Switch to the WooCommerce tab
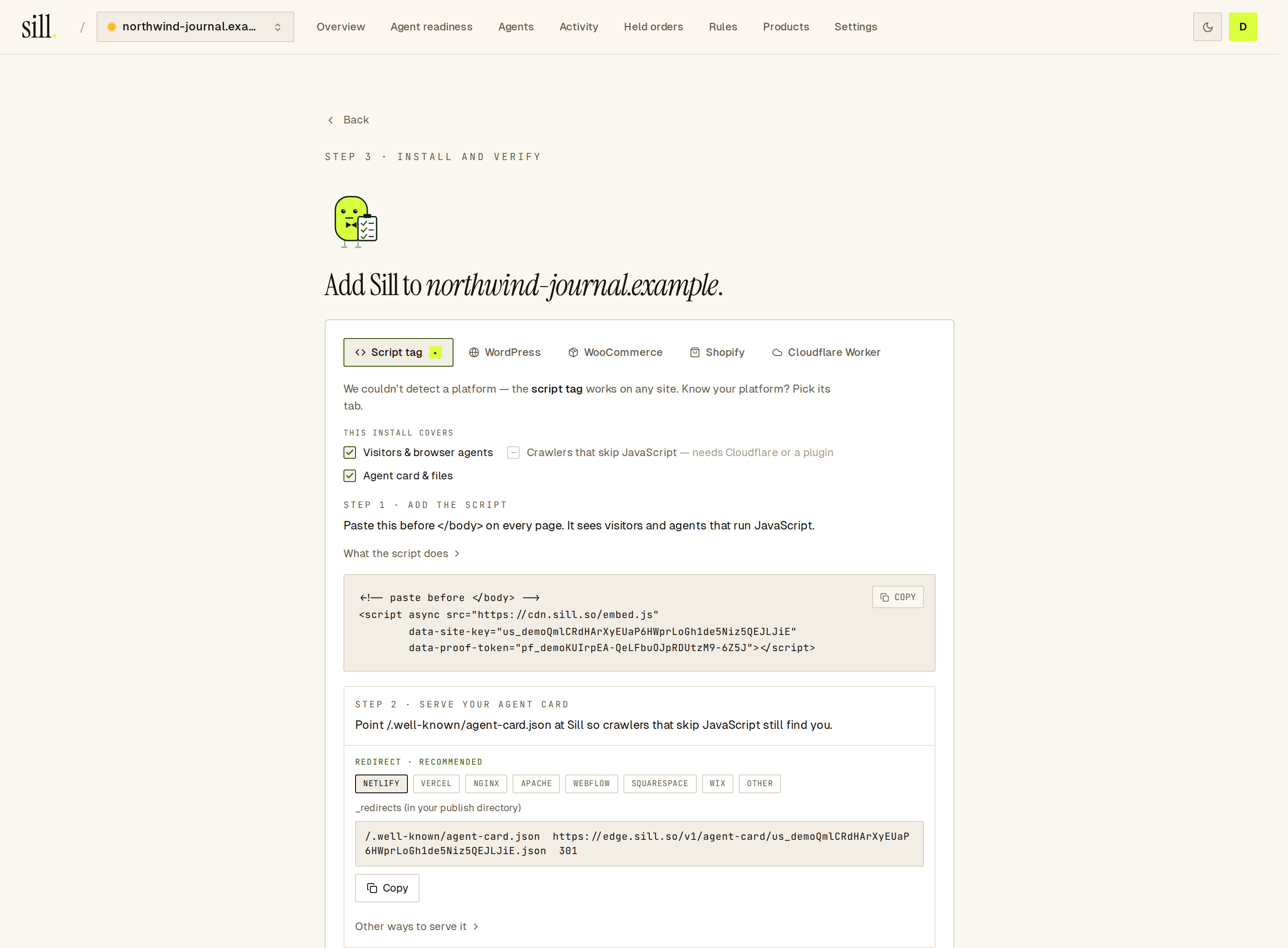The width and height of the screenshot is (1288, 948). pyautogui.click(x=615, y=352)
